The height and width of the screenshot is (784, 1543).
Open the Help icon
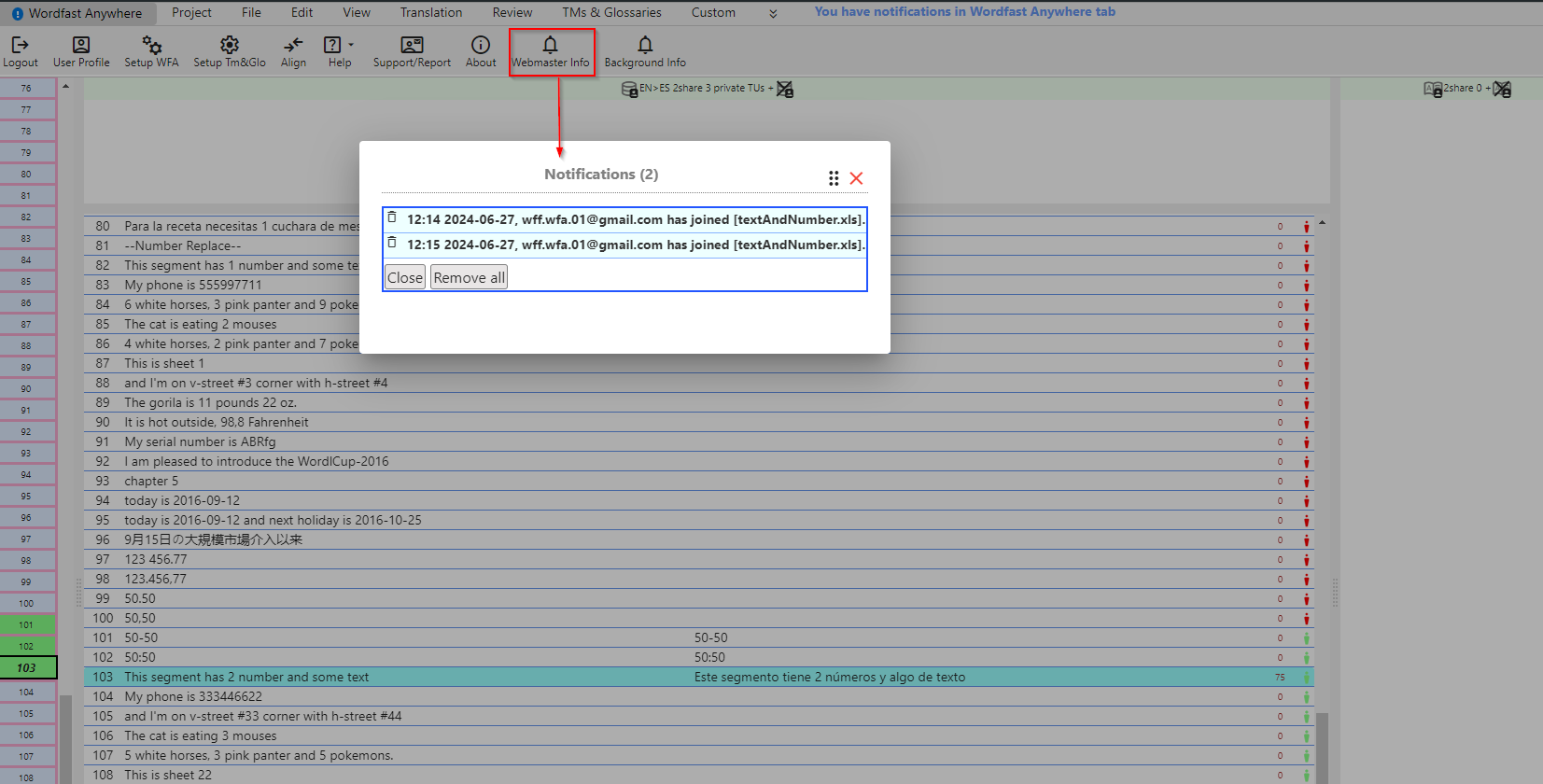pos(332,45)
